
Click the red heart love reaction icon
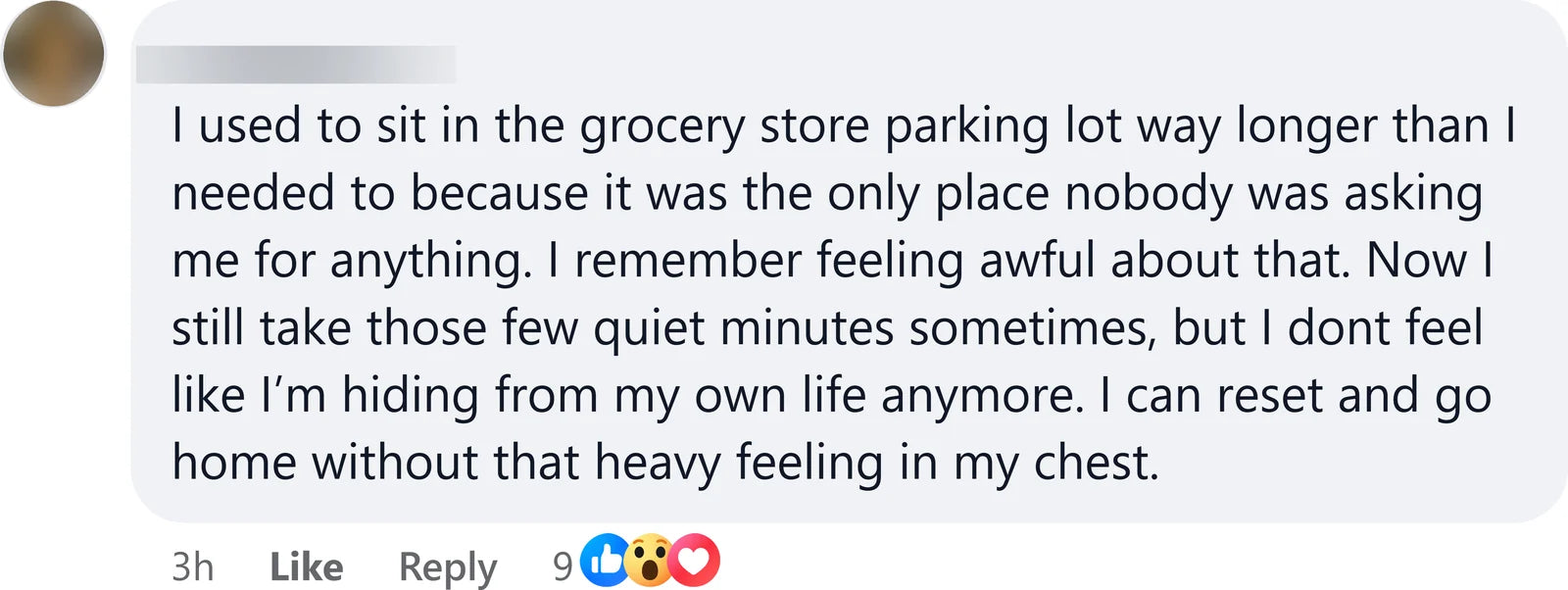click(694, 561)
